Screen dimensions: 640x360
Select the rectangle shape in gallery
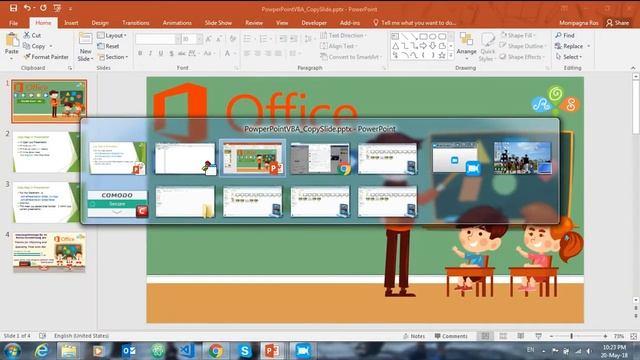[423, 36]
